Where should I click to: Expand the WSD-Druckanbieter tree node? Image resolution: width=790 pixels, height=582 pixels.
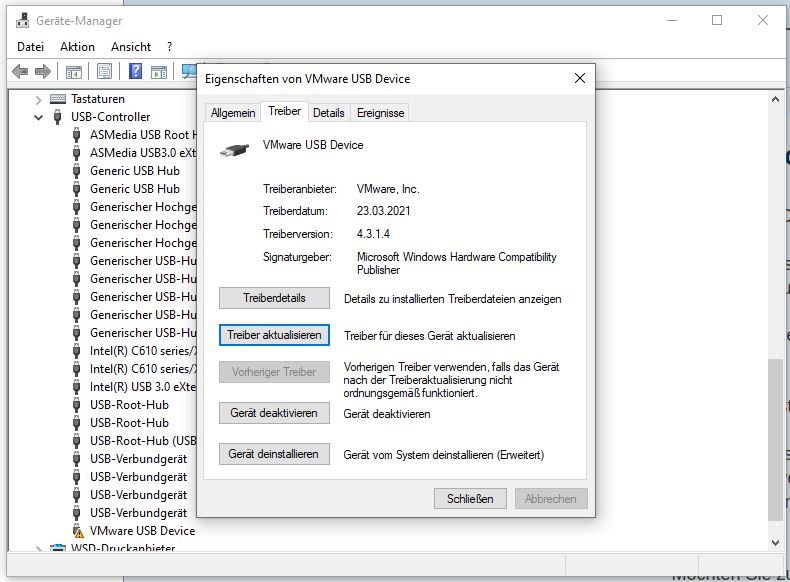point(39,549)
